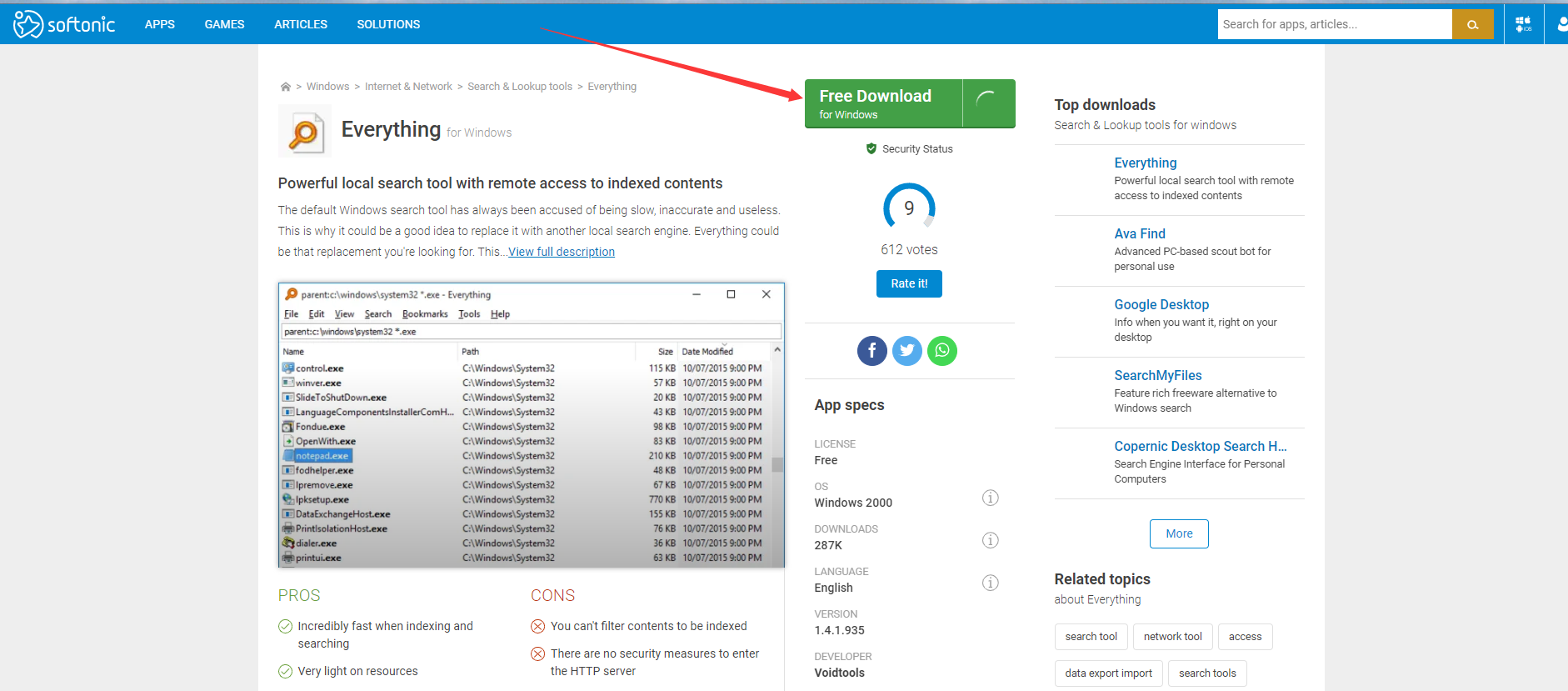Open the APPS menu
Viewport: 1568px width, 691px height.
pyautogui.click(x=160, y=24)
